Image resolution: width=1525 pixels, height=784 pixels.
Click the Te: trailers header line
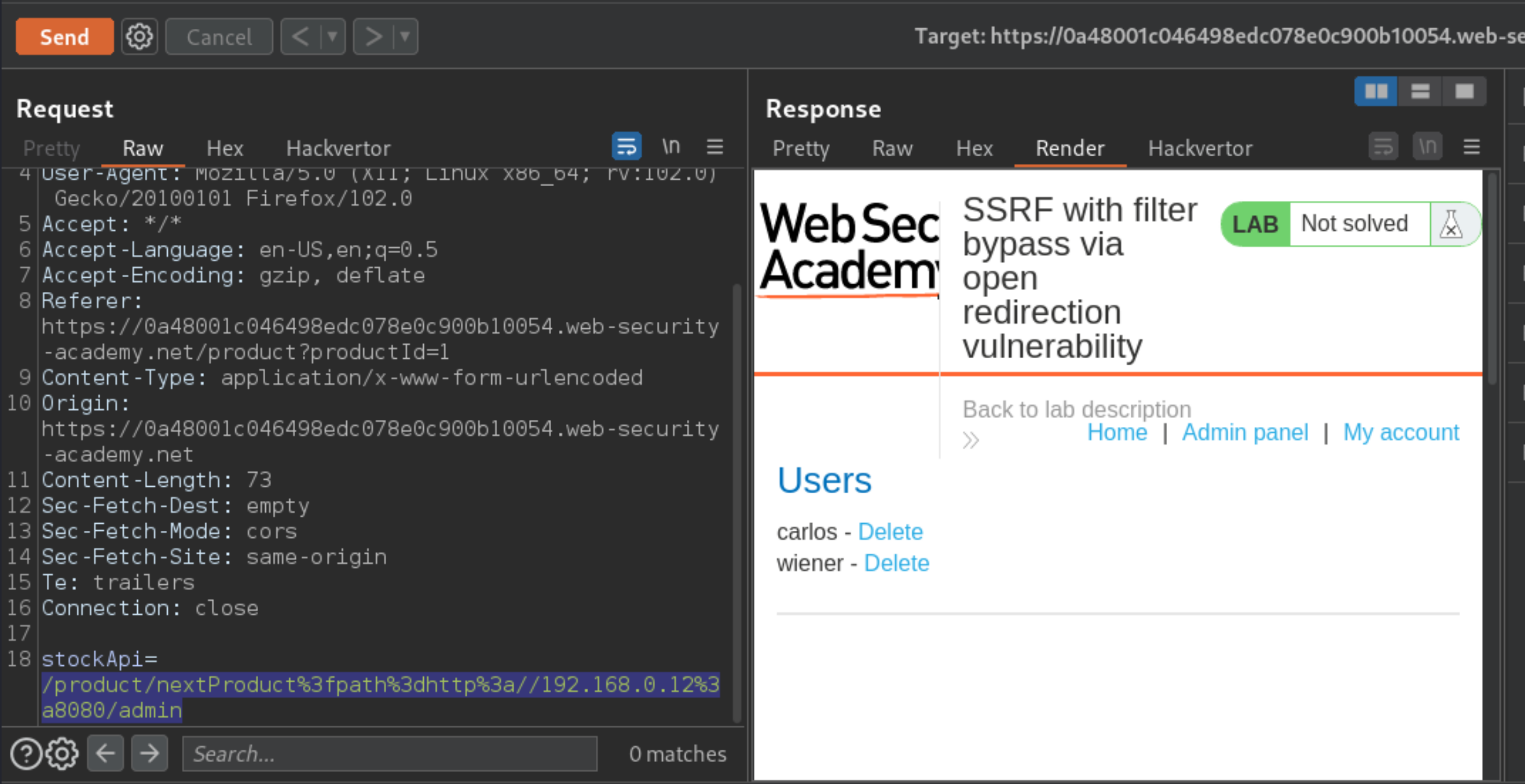(118, 582)
